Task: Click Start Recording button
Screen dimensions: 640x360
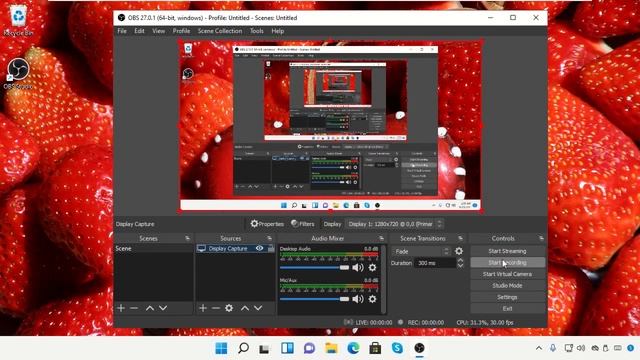Action: pos(507,262)
